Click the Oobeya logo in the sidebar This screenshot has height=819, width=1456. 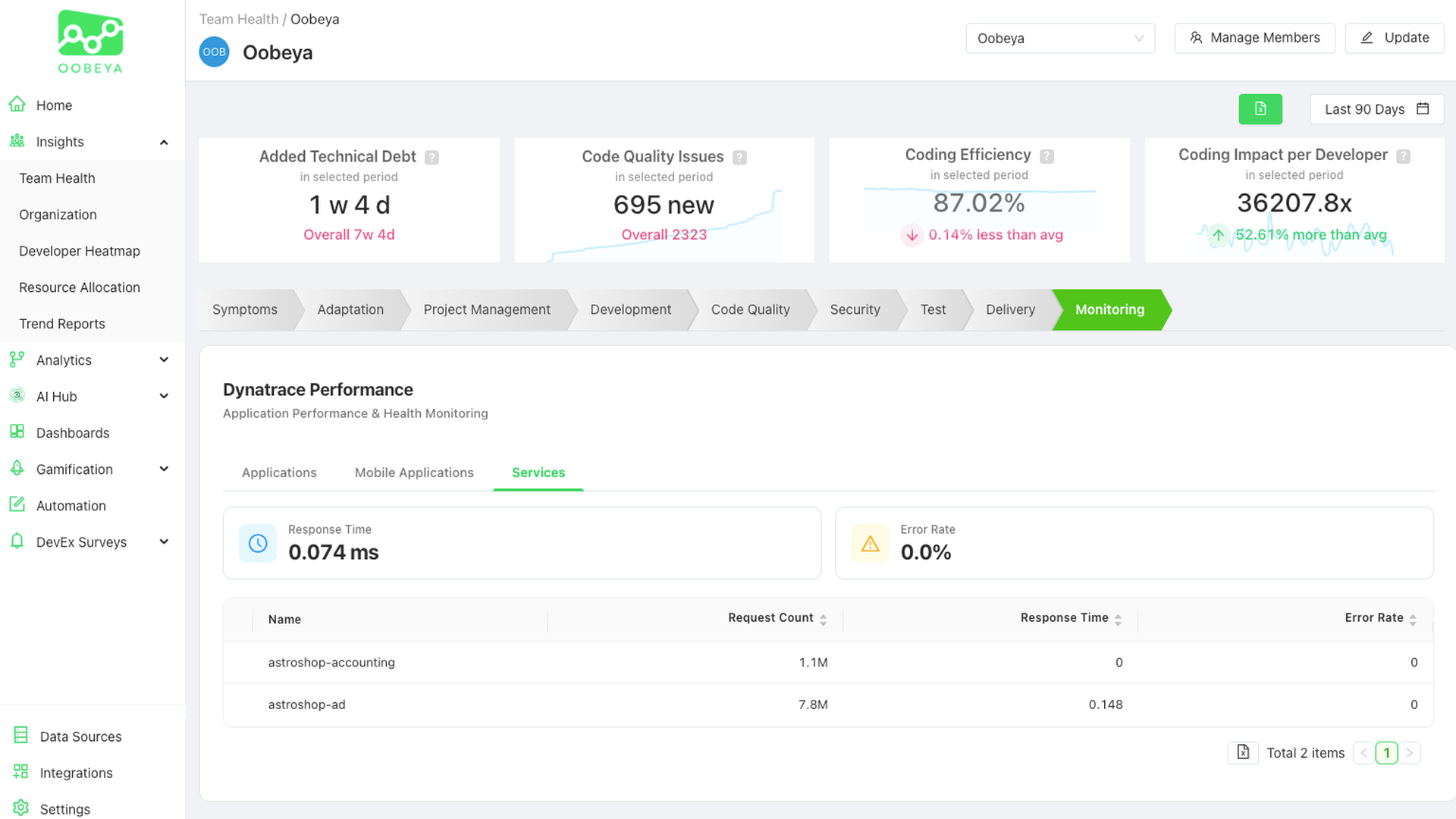coord(90,42)
